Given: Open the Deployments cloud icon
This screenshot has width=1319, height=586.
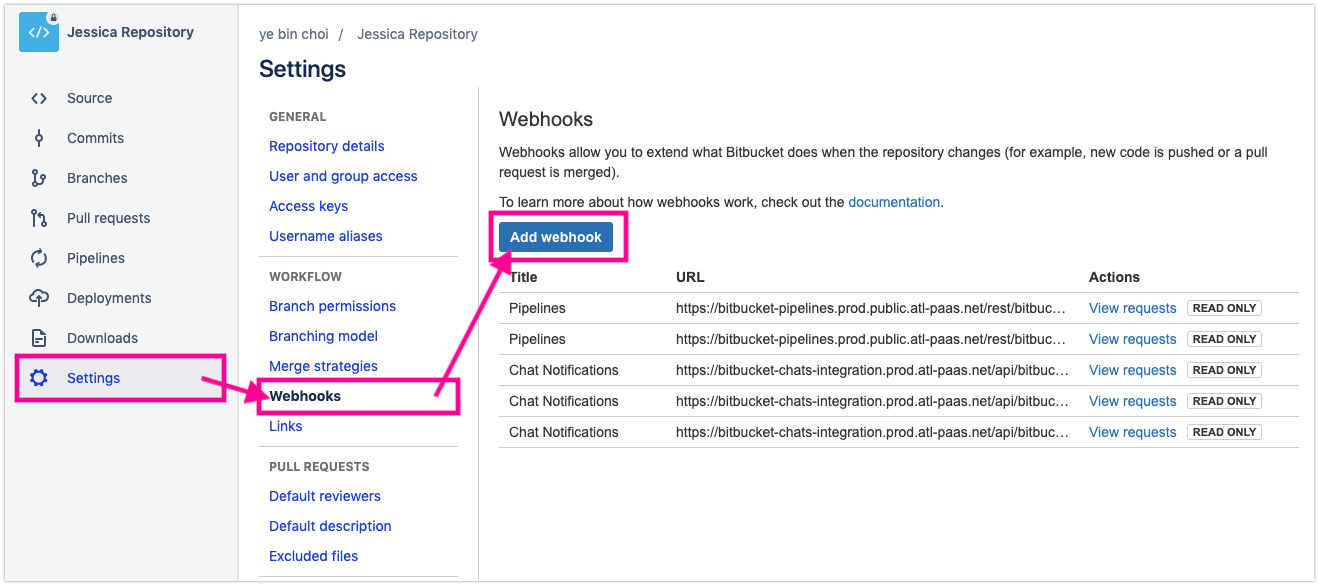Looking at the screenshot, I should pos(39,298).
